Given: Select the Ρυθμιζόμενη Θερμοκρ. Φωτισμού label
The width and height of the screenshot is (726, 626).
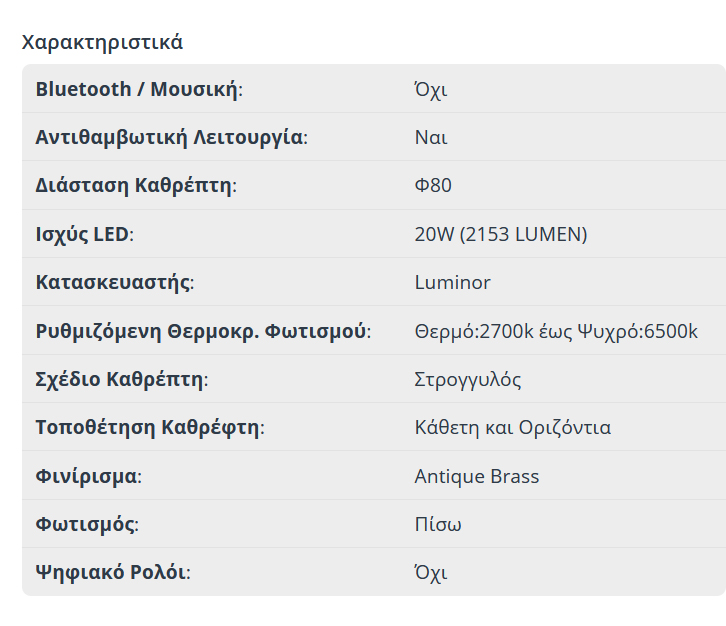Looking at the screenshot, I should pos(203,331).
